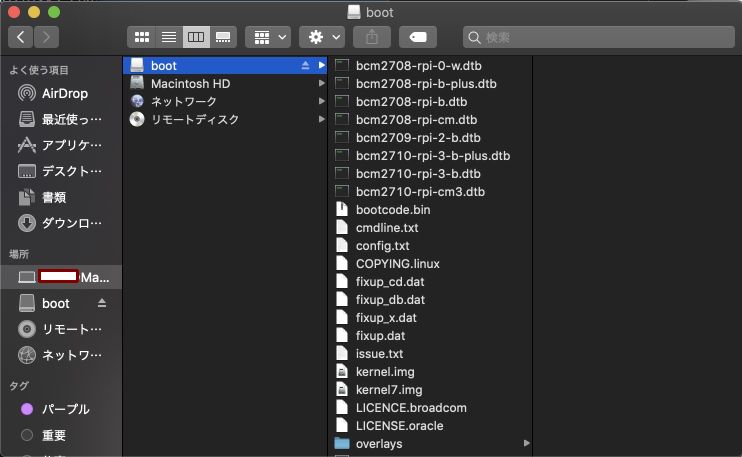This screenshot has width=742, height=457.
Task: Expand the overlays folder arrow
Action: coord(526,443)
